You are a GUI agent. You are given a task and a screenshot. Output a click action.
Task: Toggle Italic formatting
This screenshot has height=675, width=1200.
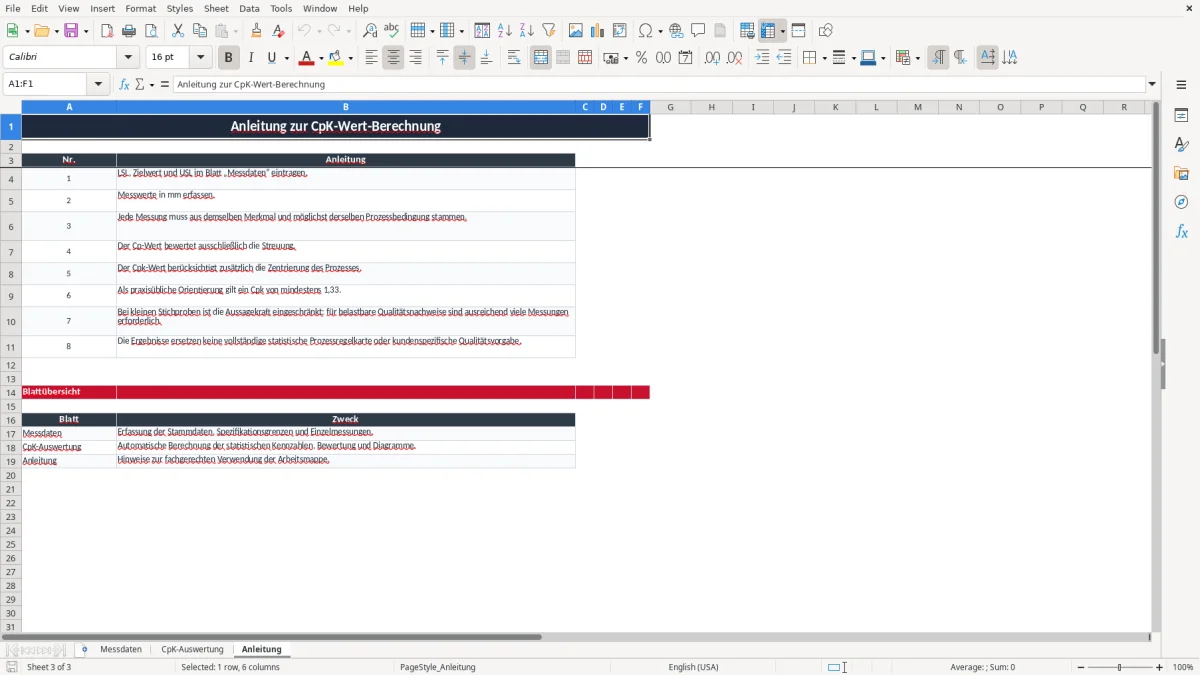(x=251, y=58)
